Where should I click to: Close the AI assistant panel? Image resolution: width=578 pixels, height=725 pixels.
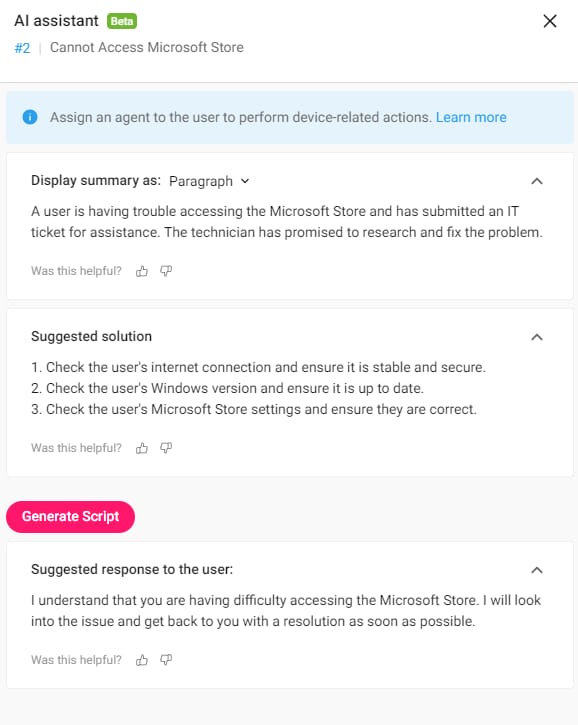point(550,21)
